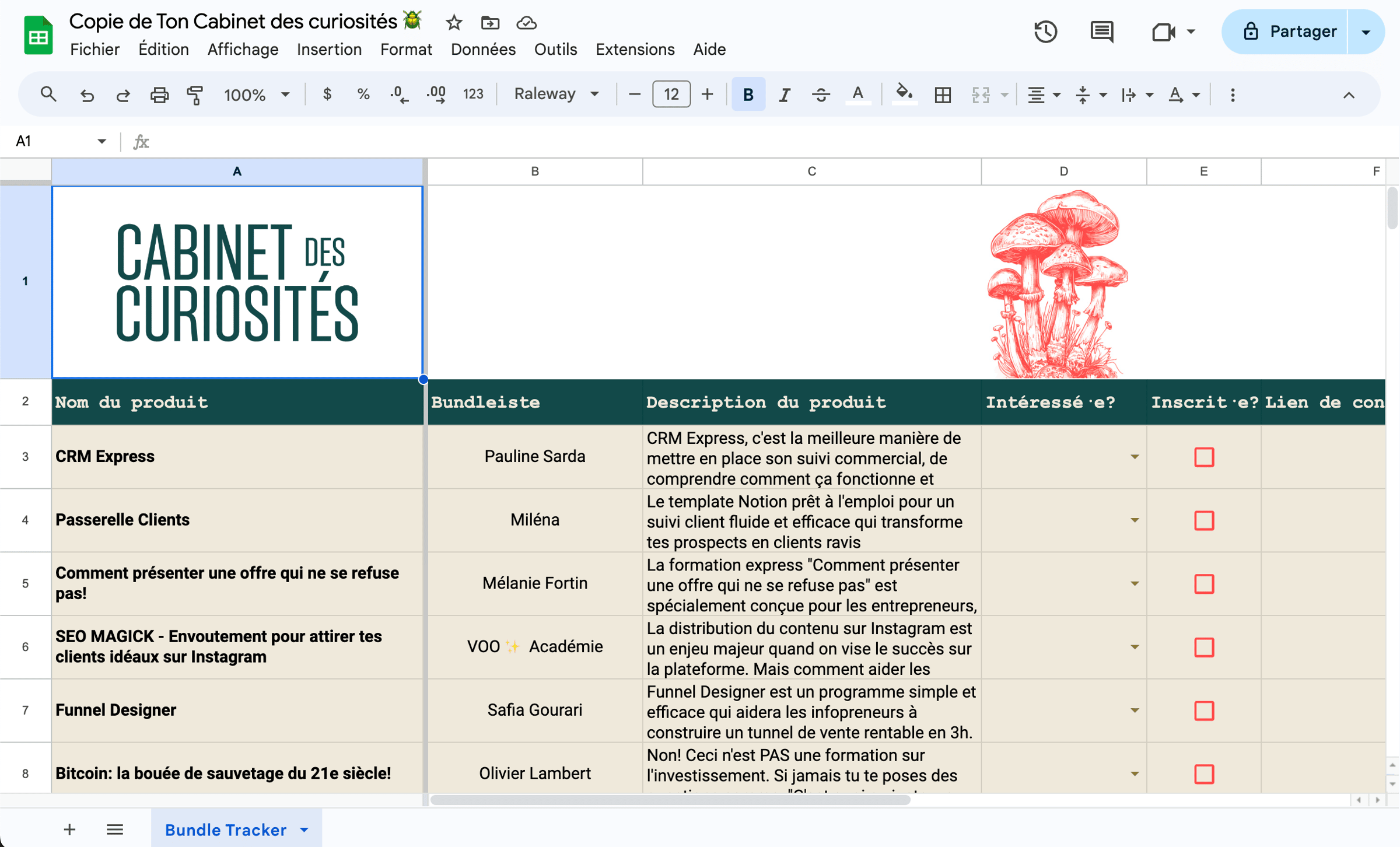Image resolution: width=1400 pixels, height=847 pixels.
Task: Decrease decimal places
Action: pyautogui.click(x=399, y=94)
